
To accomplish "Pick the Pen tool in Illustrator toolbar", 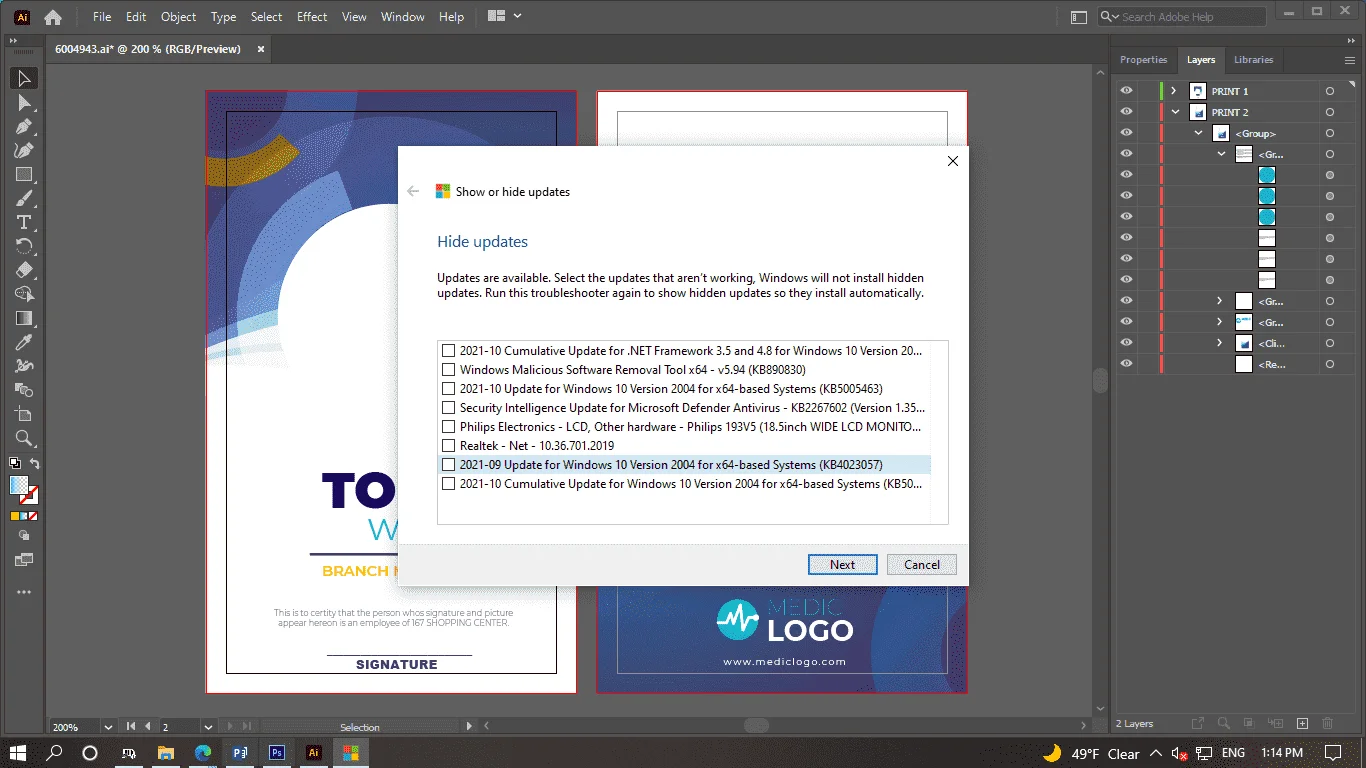I will point(25,127).
